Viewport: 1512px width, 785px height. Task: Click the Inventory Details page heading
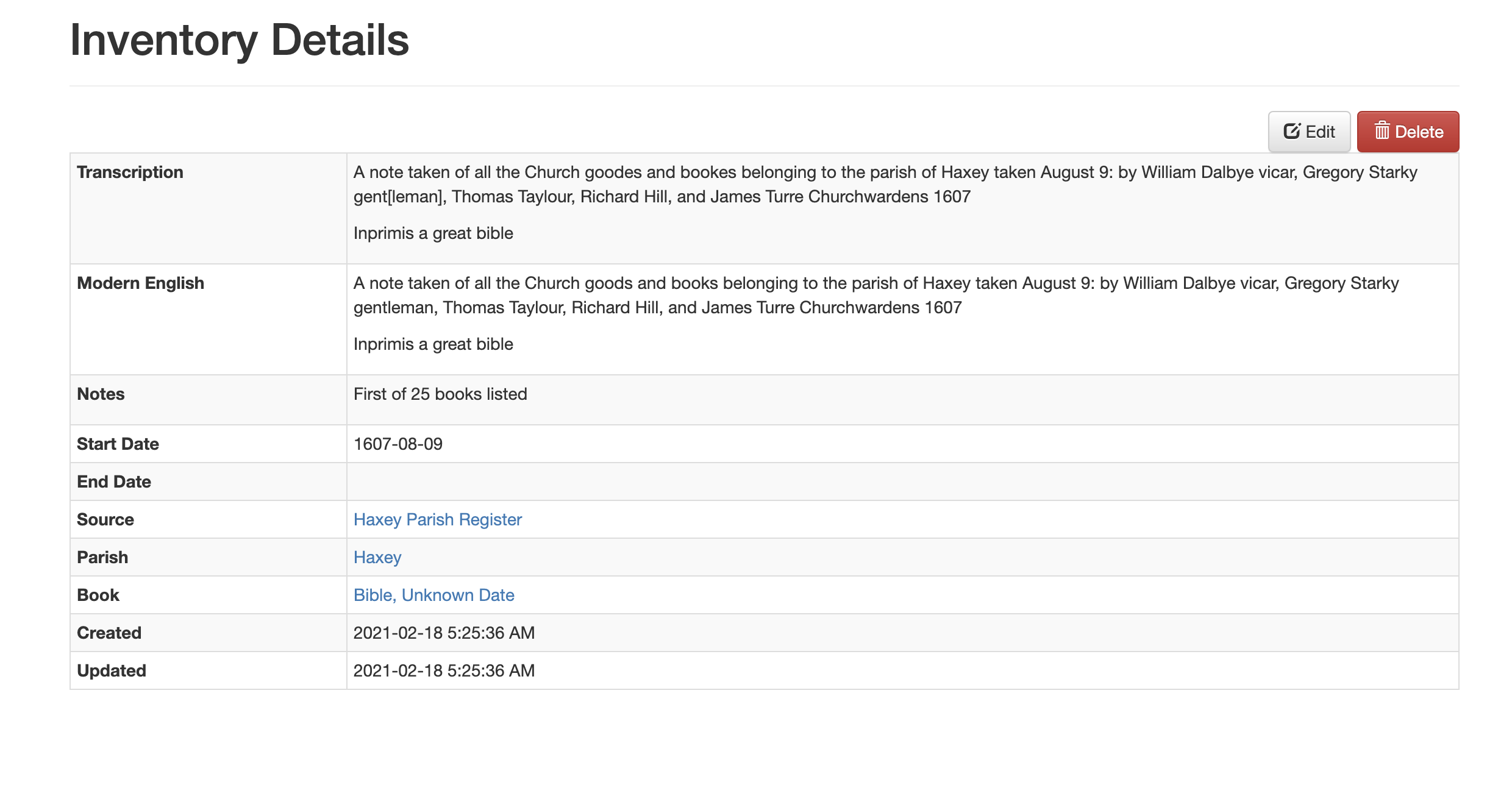click(x=240, y=40)
